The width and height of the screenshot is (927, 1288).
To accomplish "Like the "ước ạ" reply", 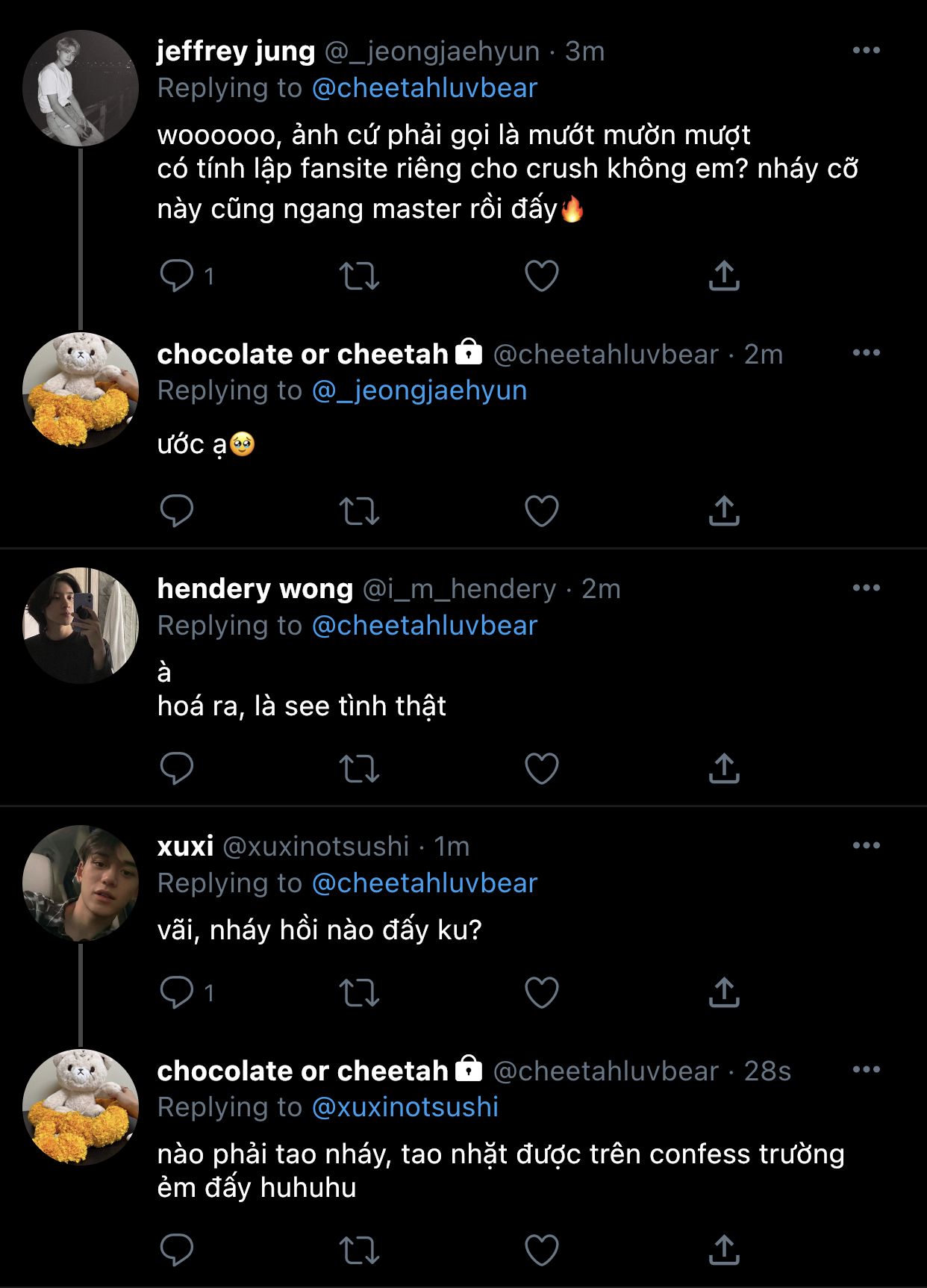I will [542, 511].
